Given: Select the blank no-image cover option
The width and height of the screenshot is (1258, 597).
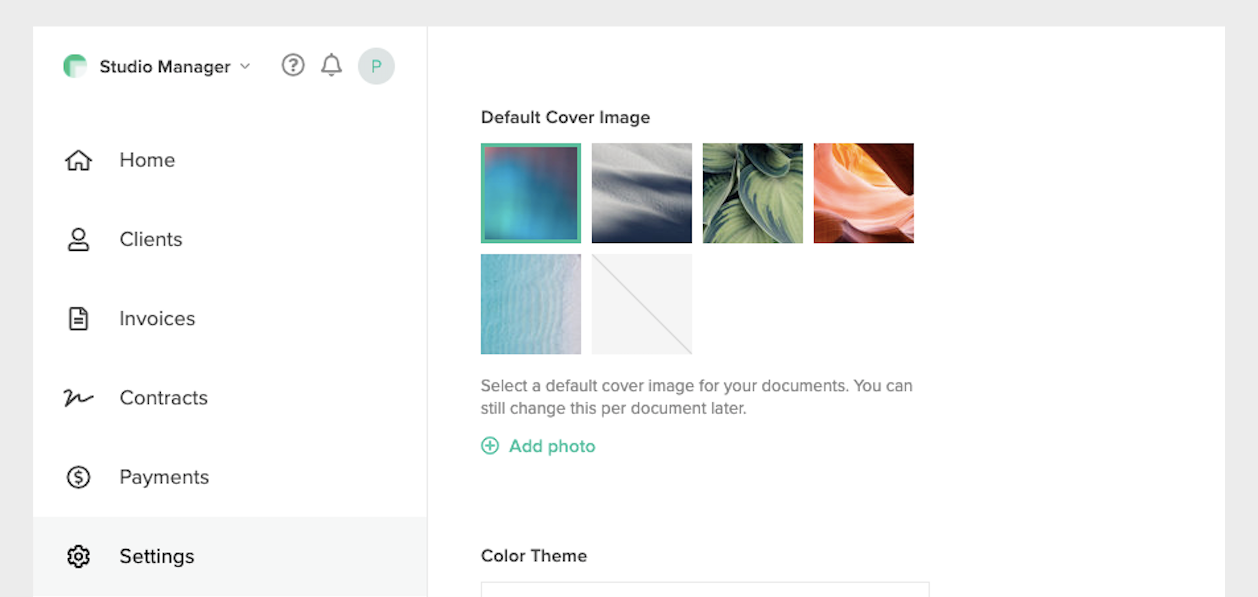Looking at the screenshot, I should pos(642,304).
